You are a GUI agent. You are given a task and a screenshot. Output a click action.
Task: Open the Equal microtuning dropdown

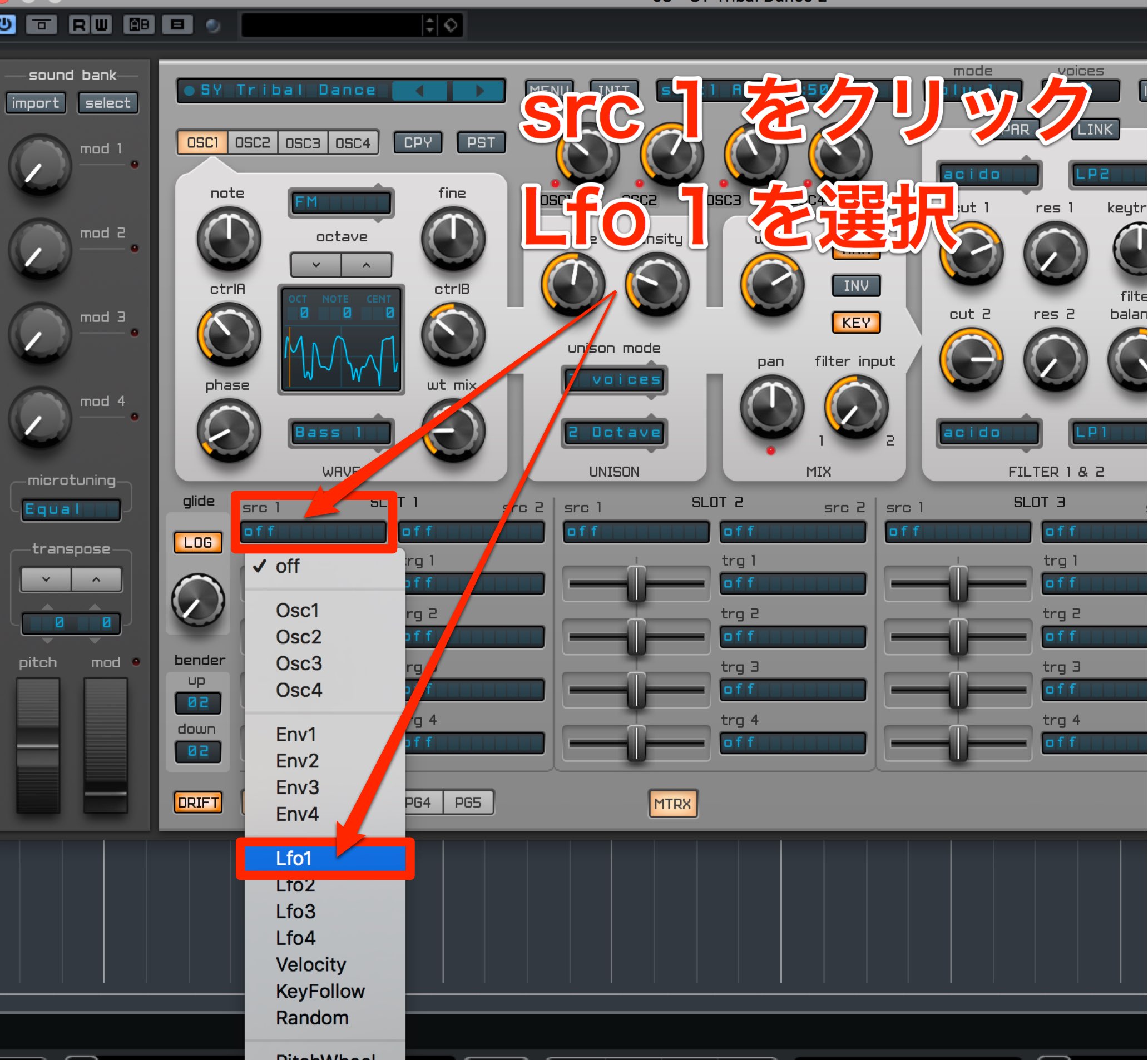point(71,509)
